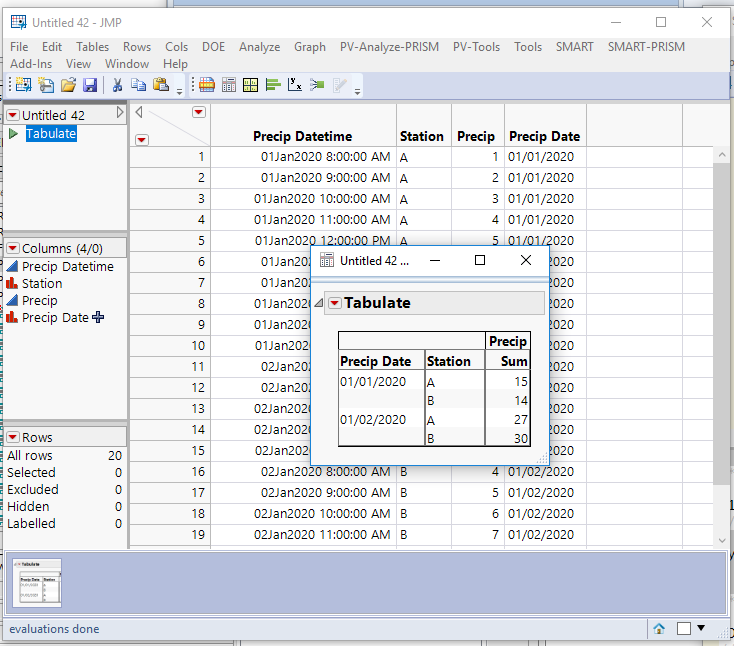
Task: Toggle the checkbox in the status bar
Action: coord(684,629)
